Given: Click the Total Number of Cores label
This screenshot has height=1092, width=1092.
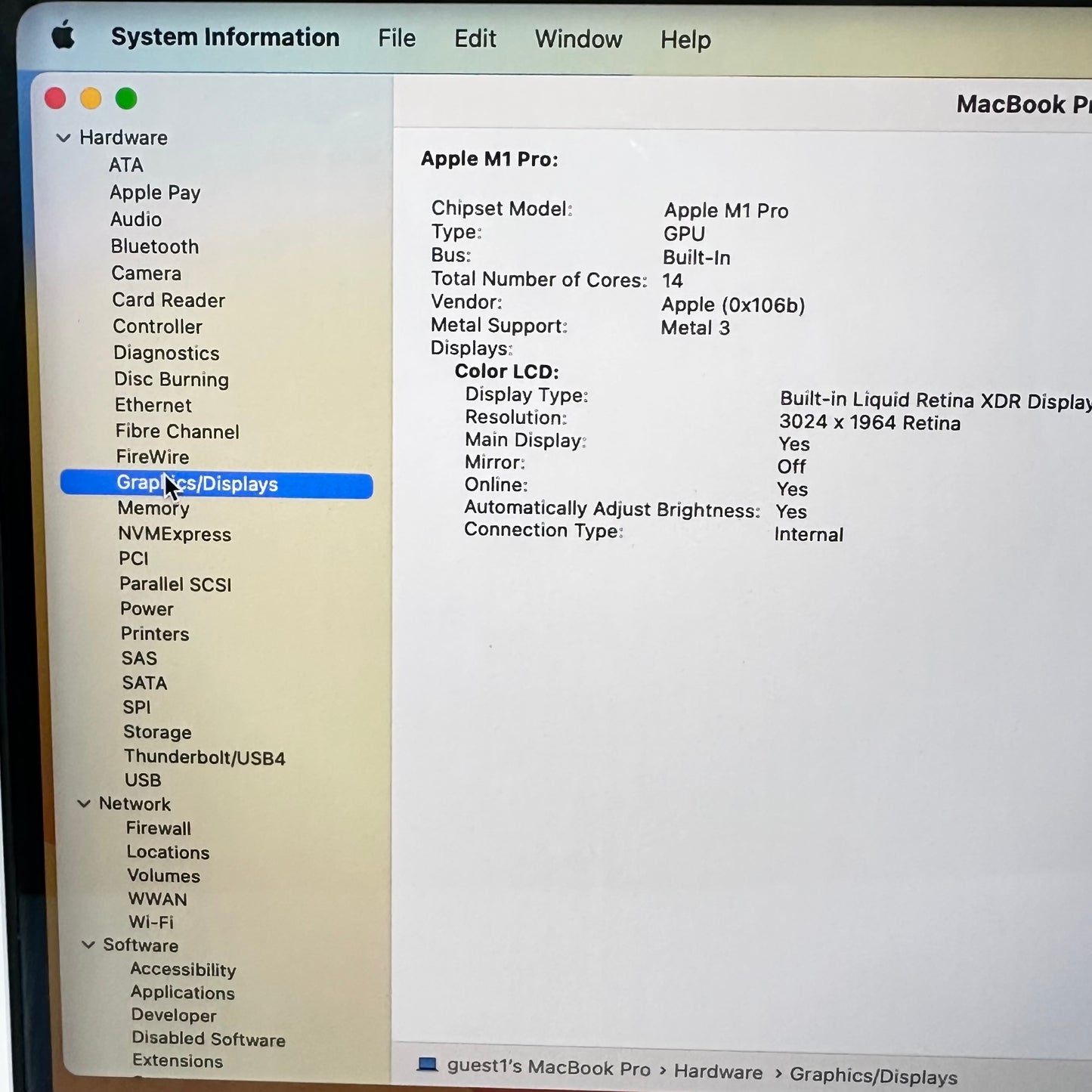Looking at the screenshot, I should click(539, 280).
